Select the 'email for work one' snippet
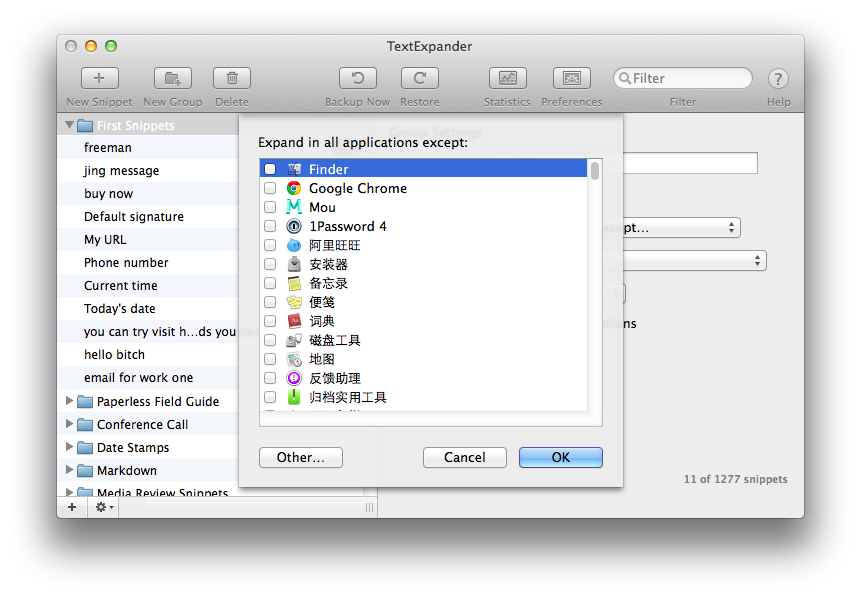This screenshot has height=597, width=861. [148, 378]
